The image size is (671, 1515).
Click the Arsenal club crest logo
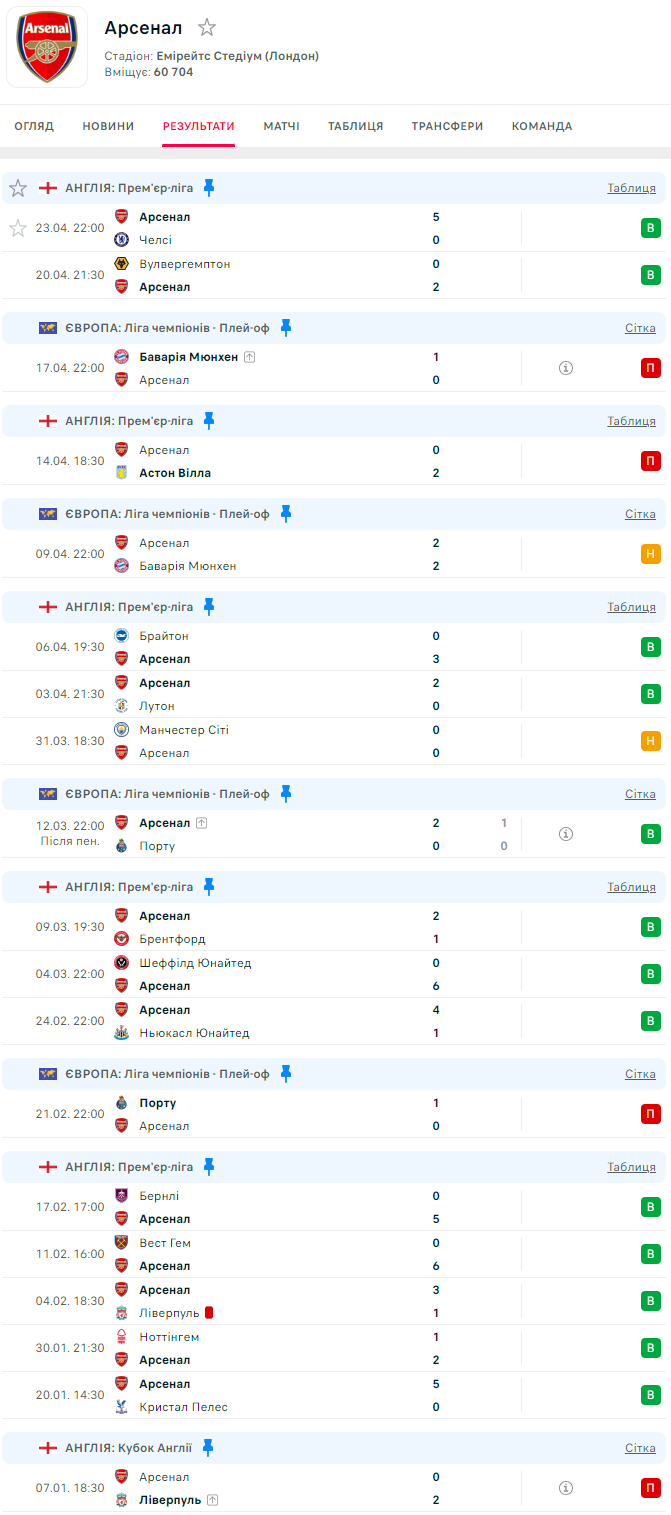pos(47,47)
